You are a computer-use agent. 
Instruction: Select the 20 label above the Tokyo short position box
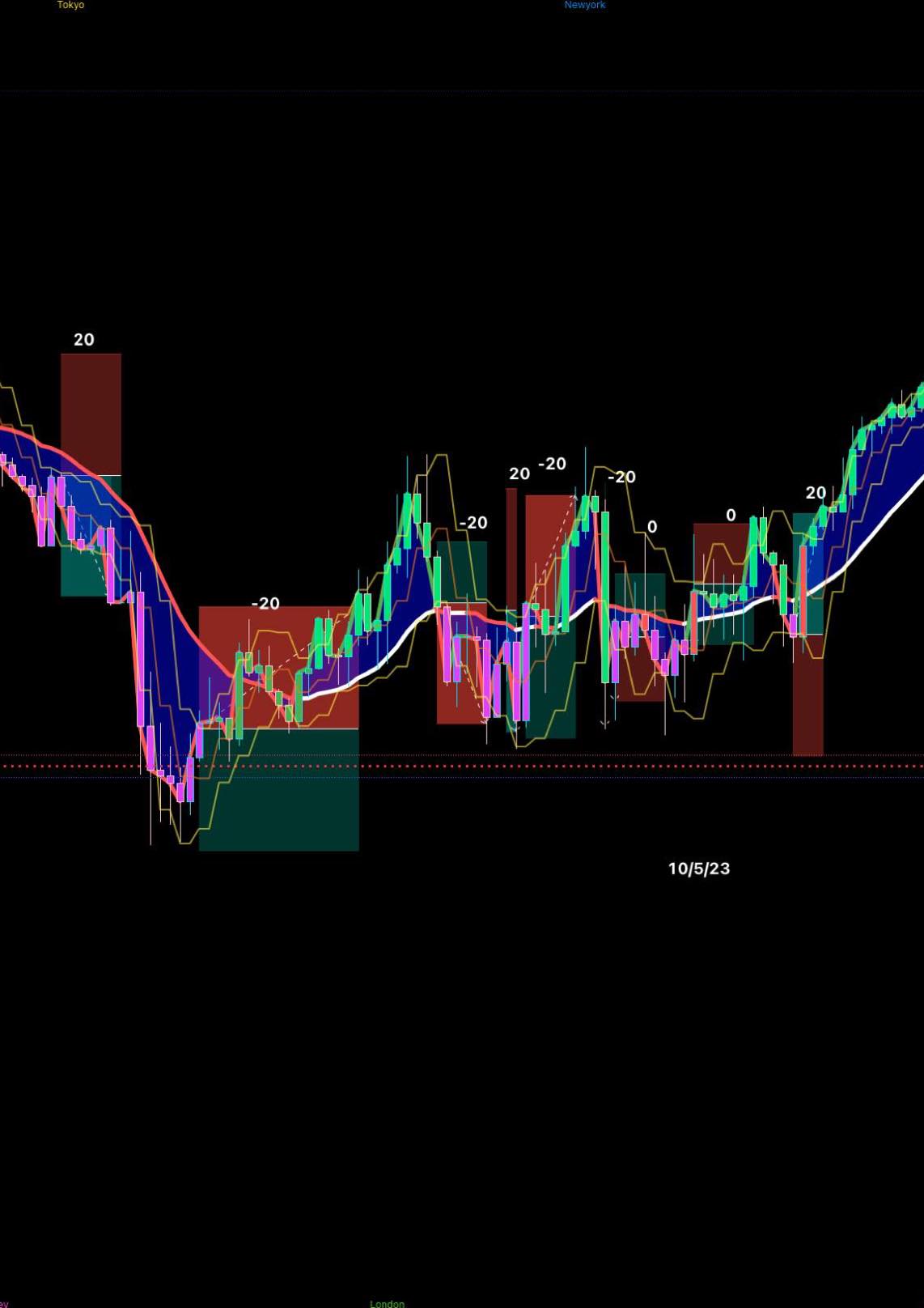pos(83,340)
